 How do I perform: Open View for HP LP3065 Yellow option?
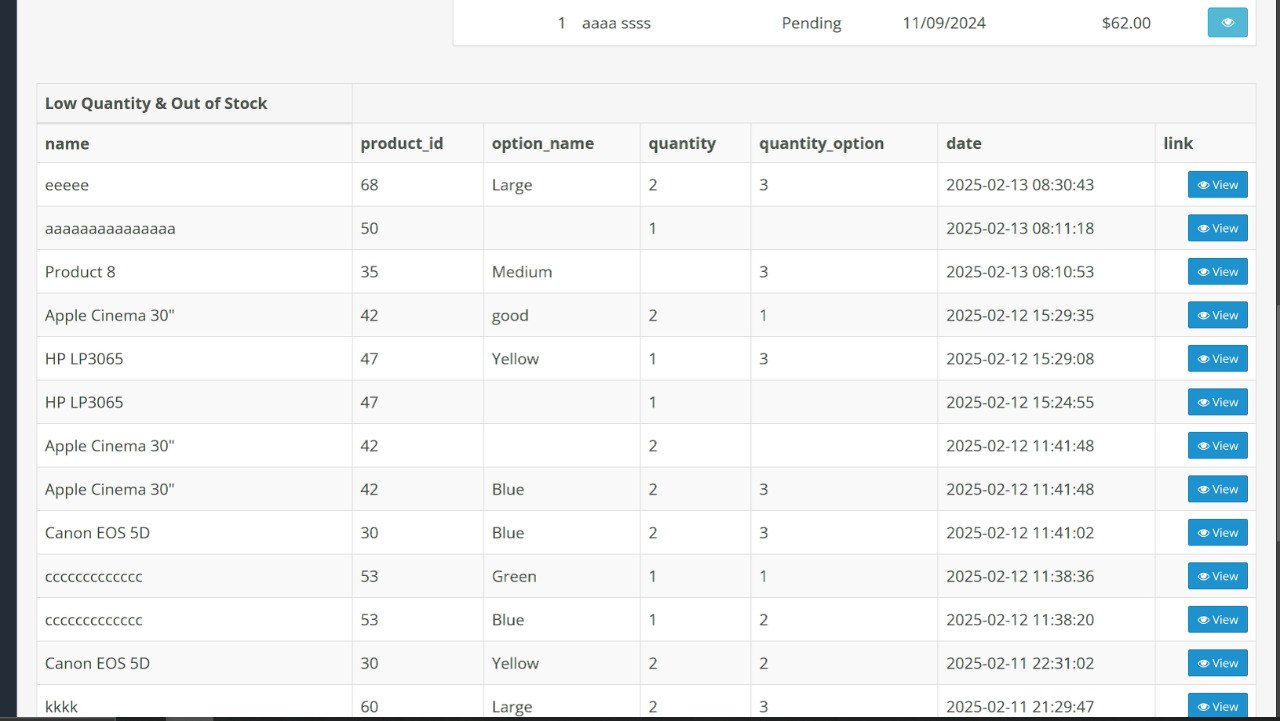click(x=1217, y=359)
